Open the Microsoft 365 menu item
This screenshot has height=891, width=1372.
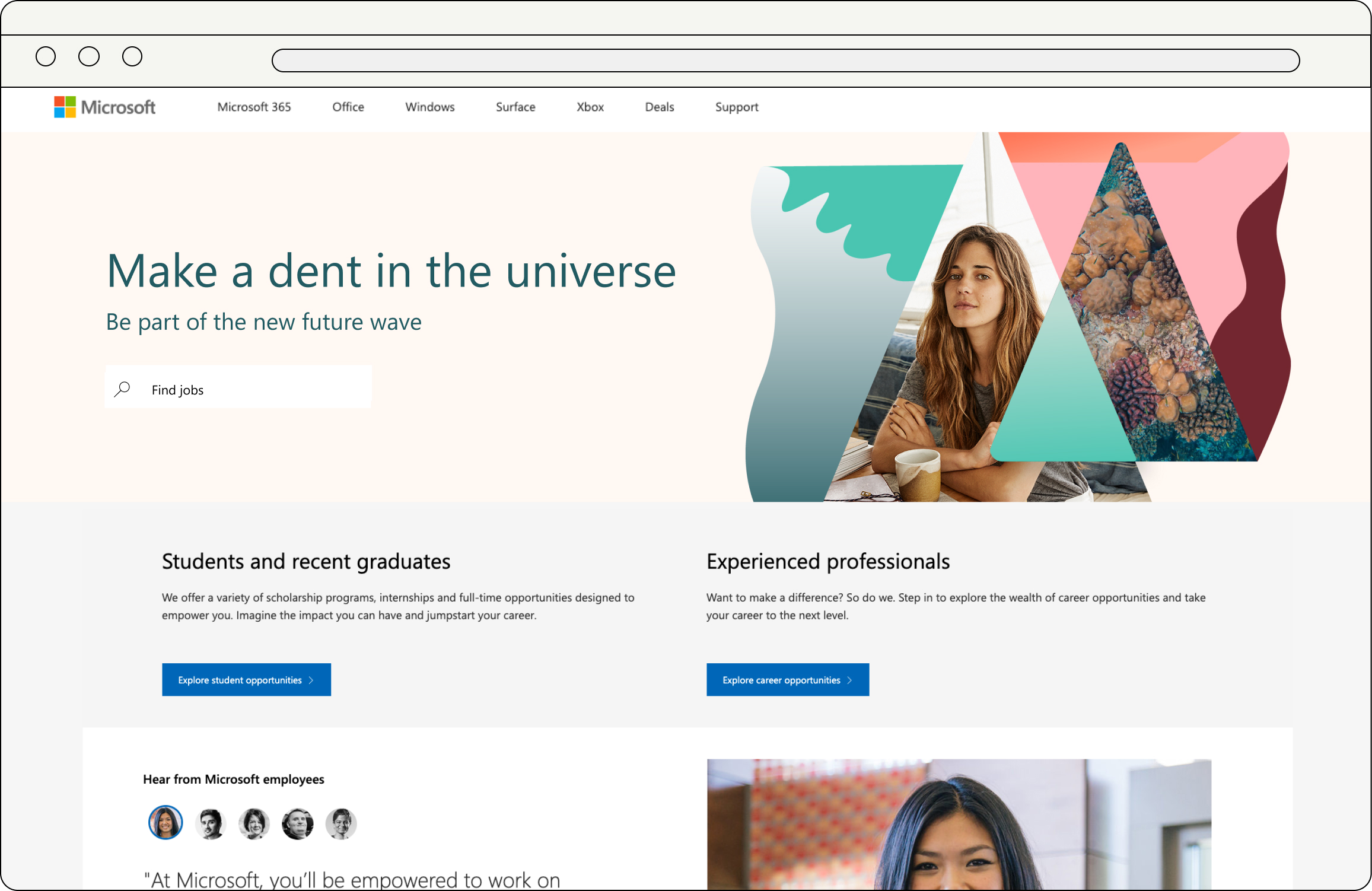(x=254, y=107)
